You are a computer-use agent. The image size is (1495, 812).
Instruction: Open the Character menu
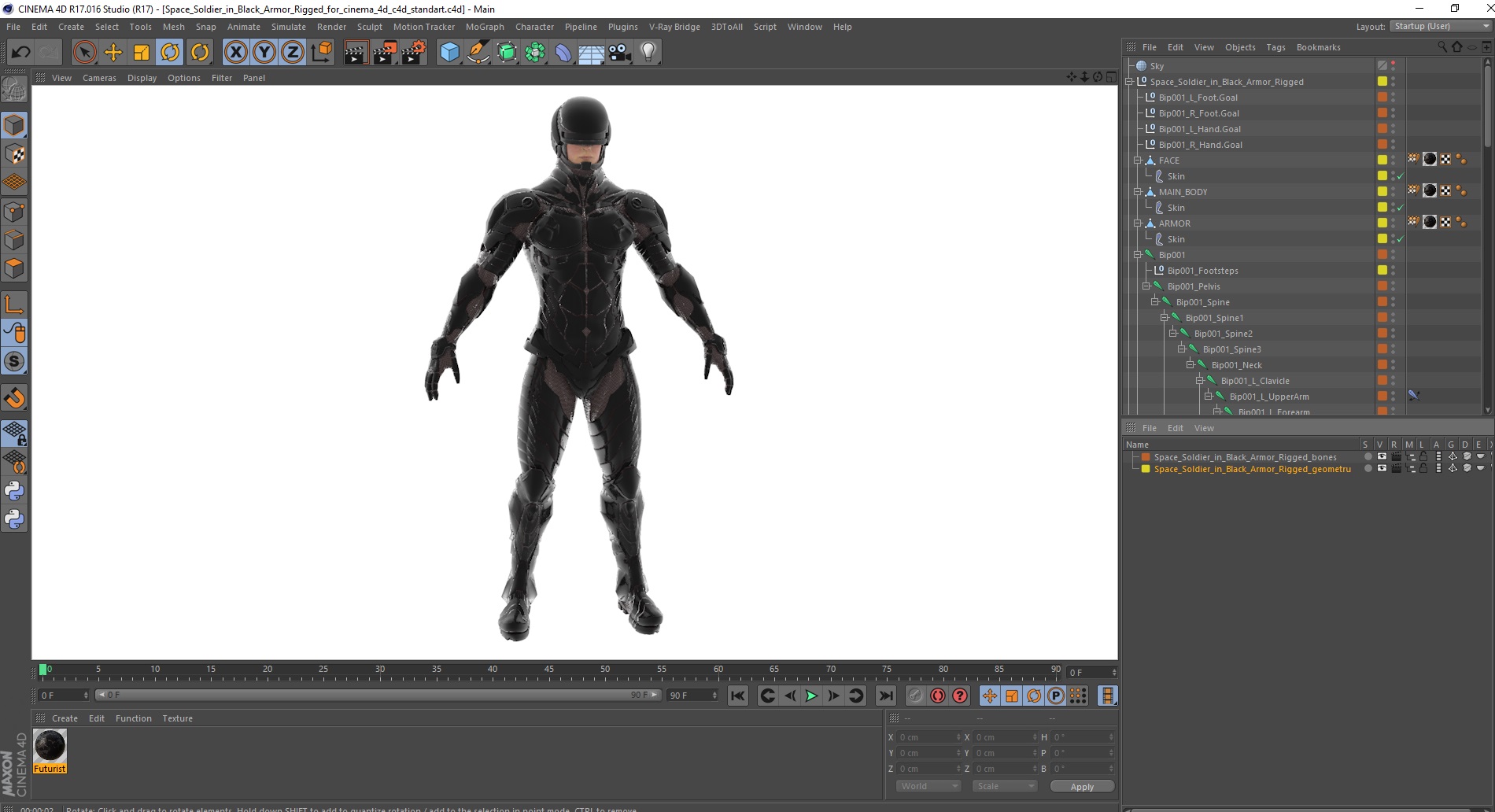[534, 27]
